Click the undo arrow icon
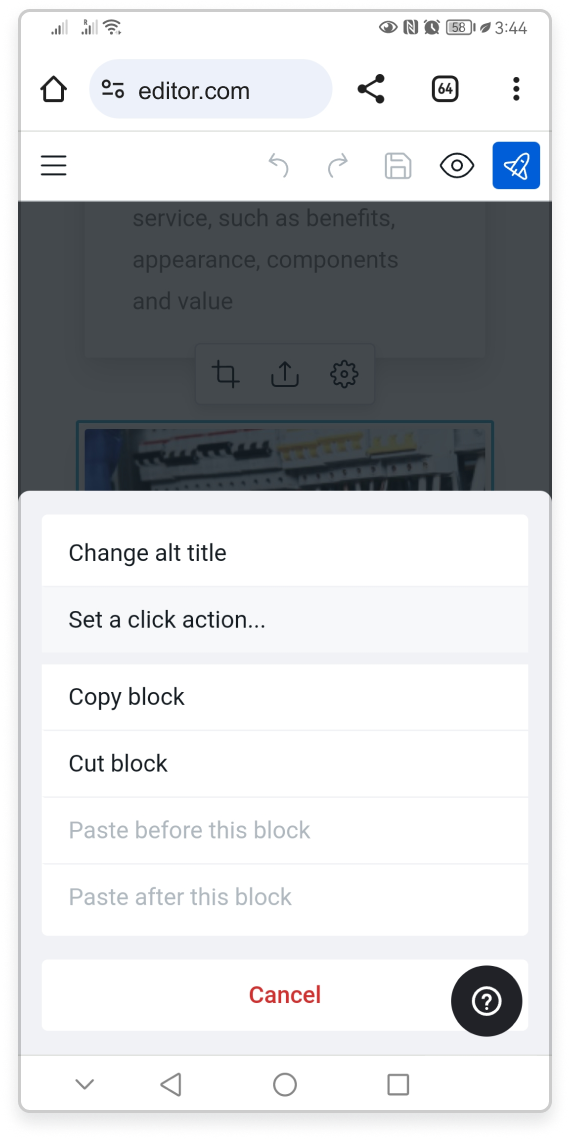570x1140 pixels. coord(278,166)
